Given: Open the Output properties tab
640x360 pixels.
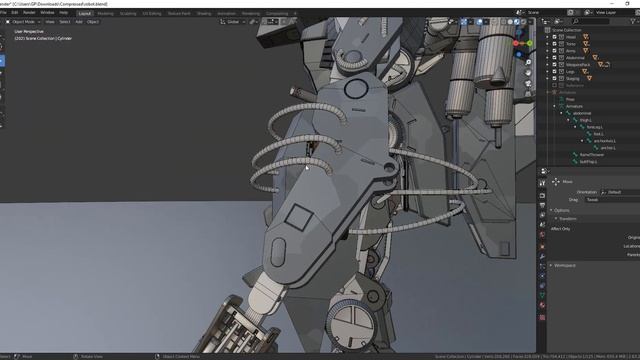Looking at the screenshot, I should 542,205.
